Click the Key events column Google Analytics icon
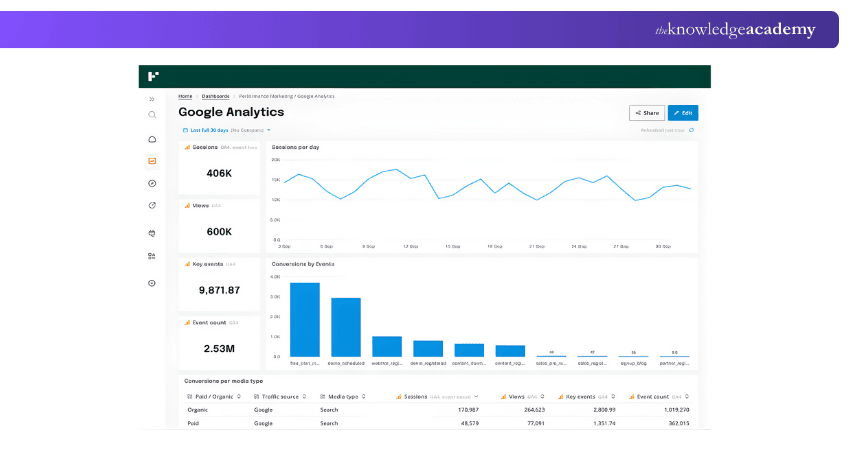Viewport: 850px width, 450px height. click(561, 397)
